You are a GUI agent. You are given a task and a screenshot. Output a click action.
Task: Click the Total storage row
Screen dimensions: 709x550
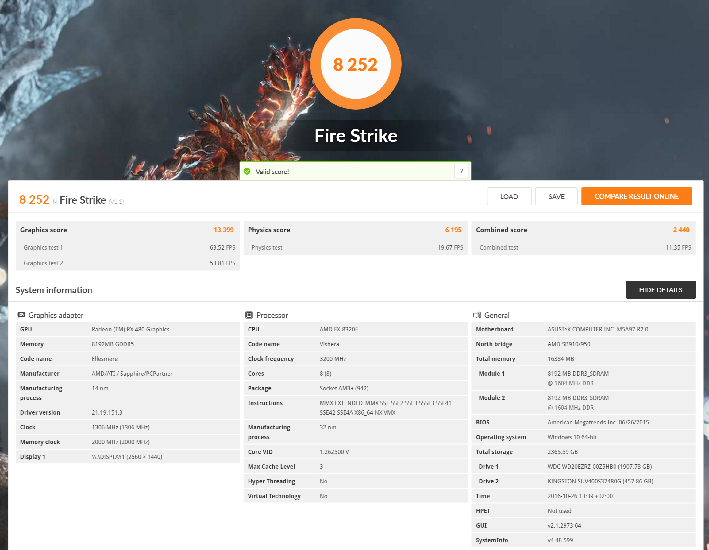(583, 451)
